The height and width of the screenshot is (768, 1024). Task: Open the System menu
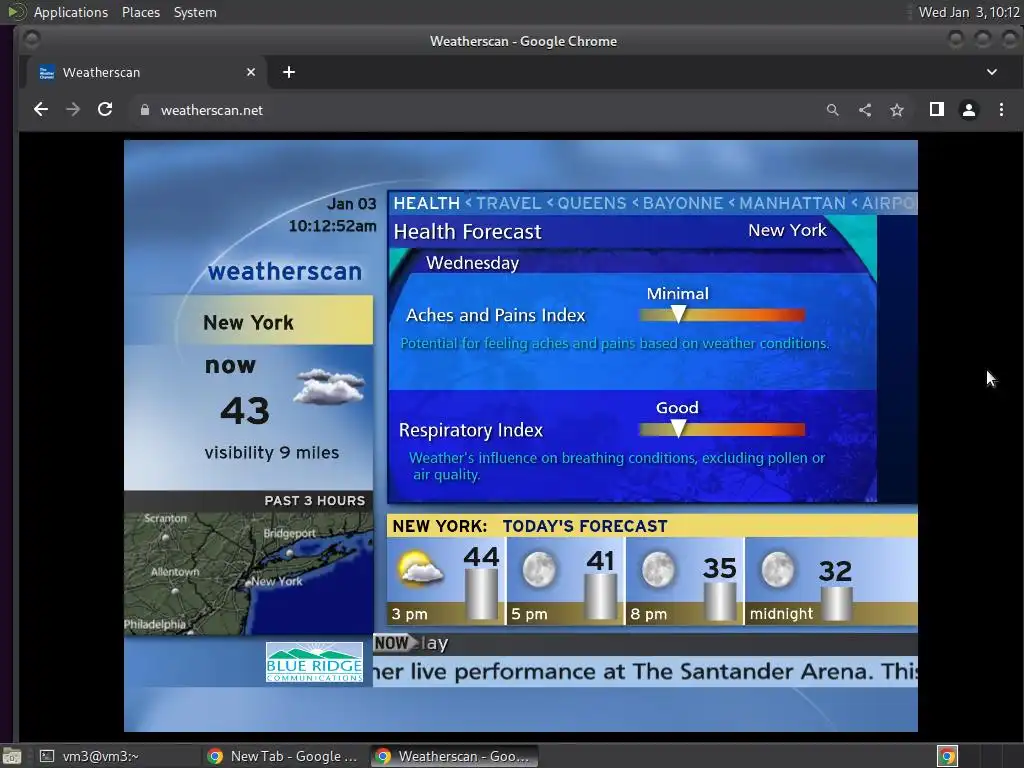pos(195,12)
